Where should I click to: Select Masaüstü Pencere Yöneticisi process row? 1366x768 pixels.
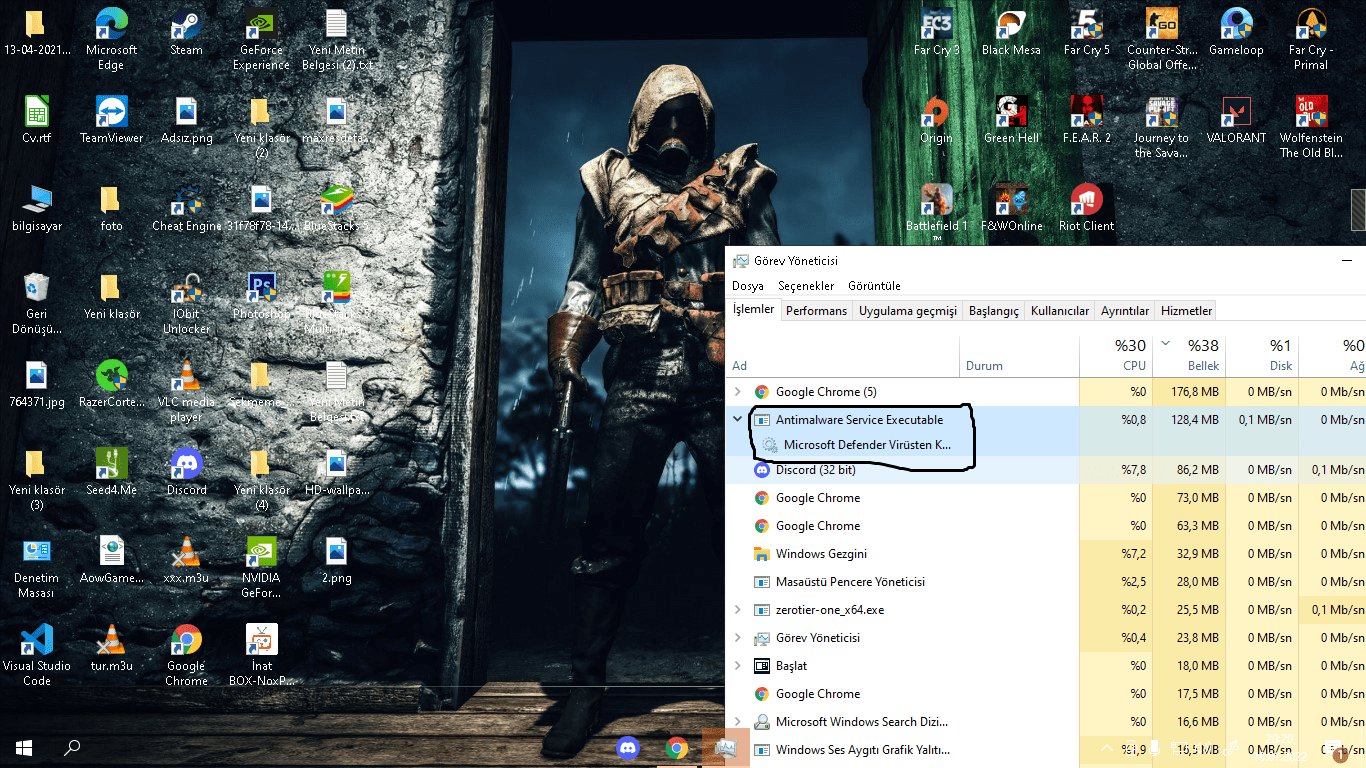1046,582
